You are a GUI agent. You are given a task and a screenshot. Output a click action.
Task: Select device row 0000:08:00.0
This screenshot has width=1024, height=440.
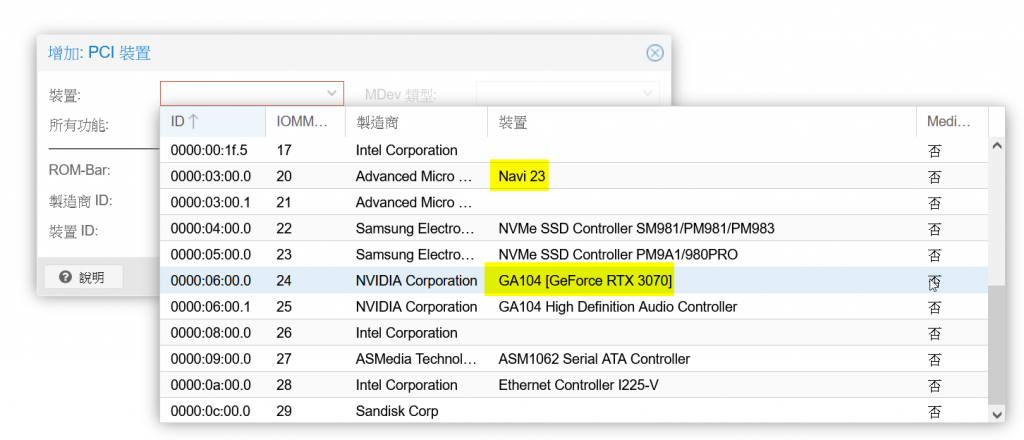[574, 333]
